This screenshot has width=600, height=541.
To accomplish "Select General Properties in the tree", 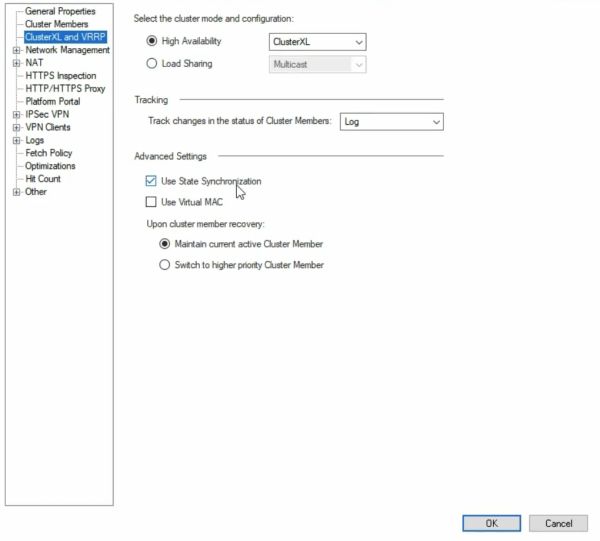I will click(60, 11).
